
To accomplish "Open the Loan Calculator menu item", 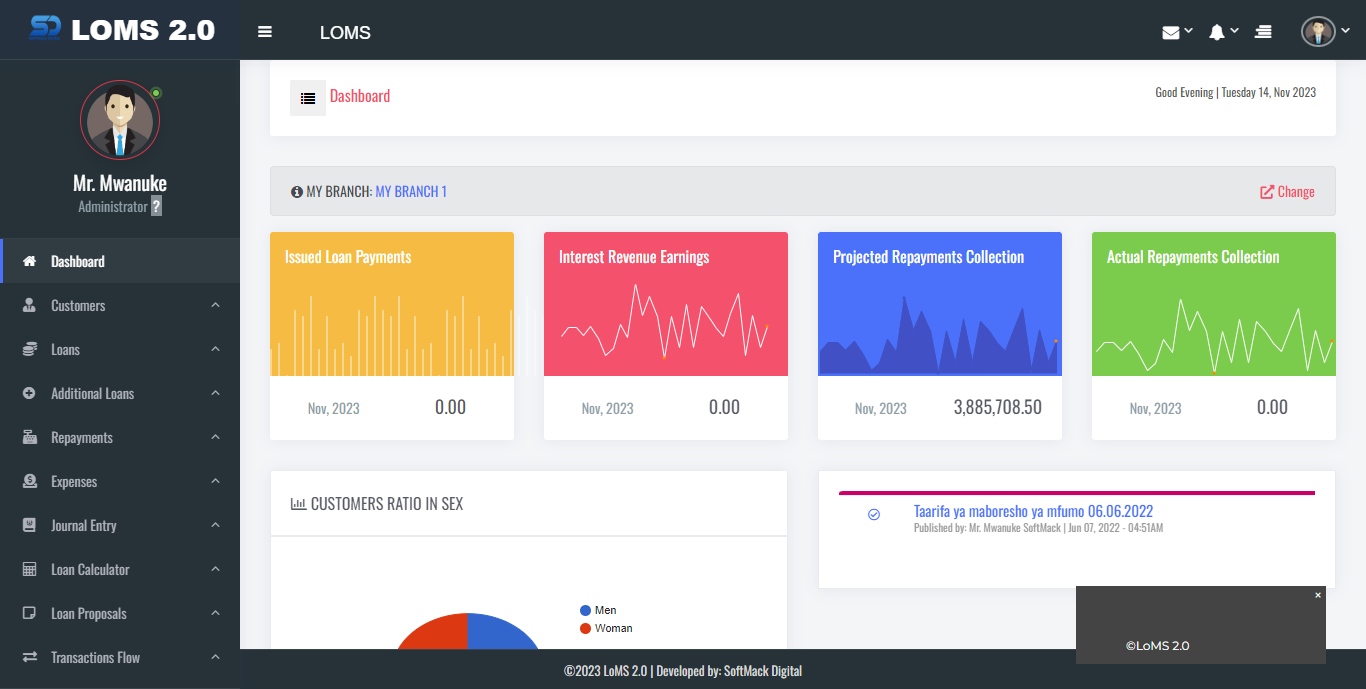I will point(90,570).
